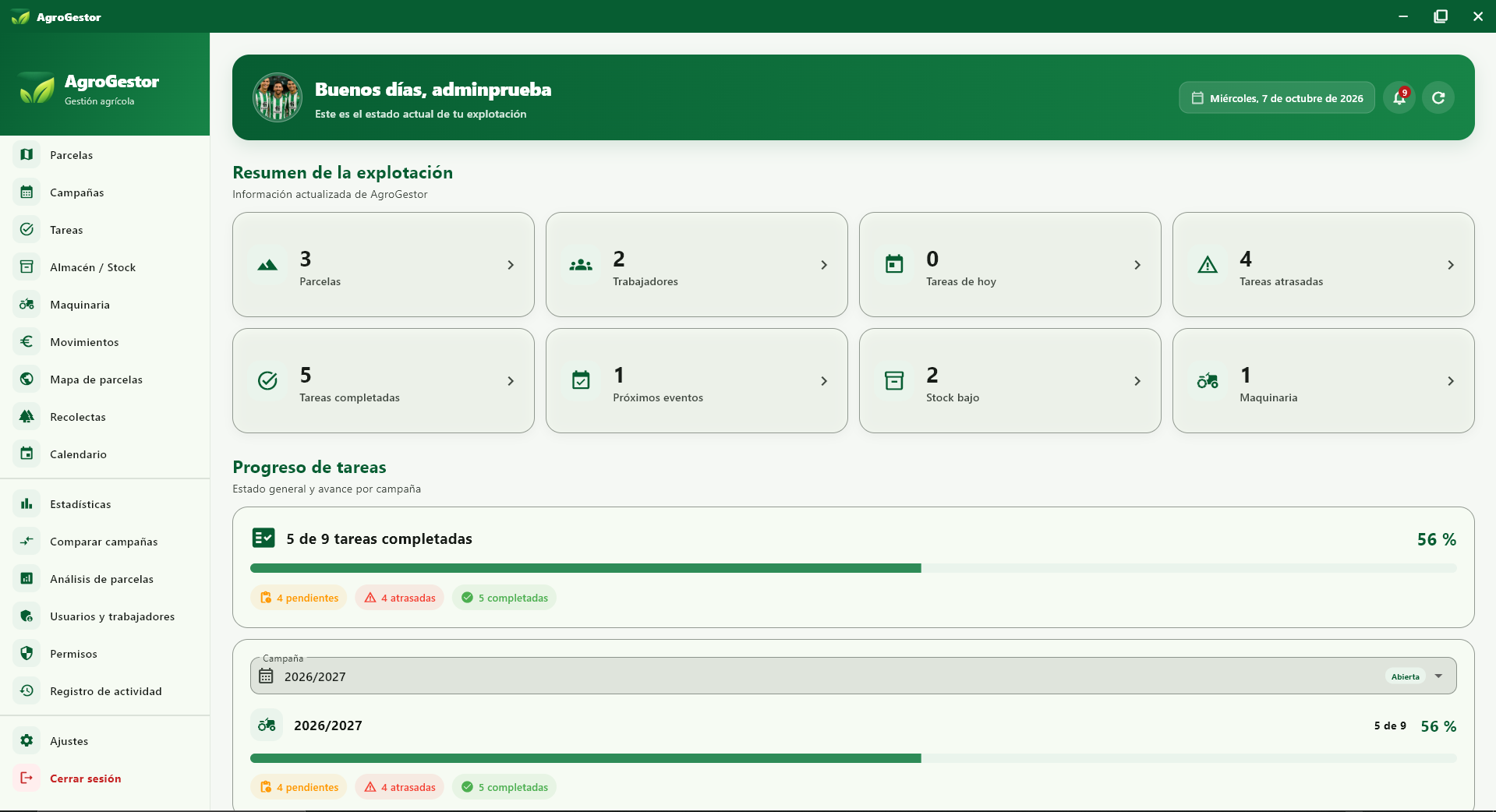Open the Tareas completadas card arrow
Image resolution: width=1496 pixels, height=812 pixels.
511,381
